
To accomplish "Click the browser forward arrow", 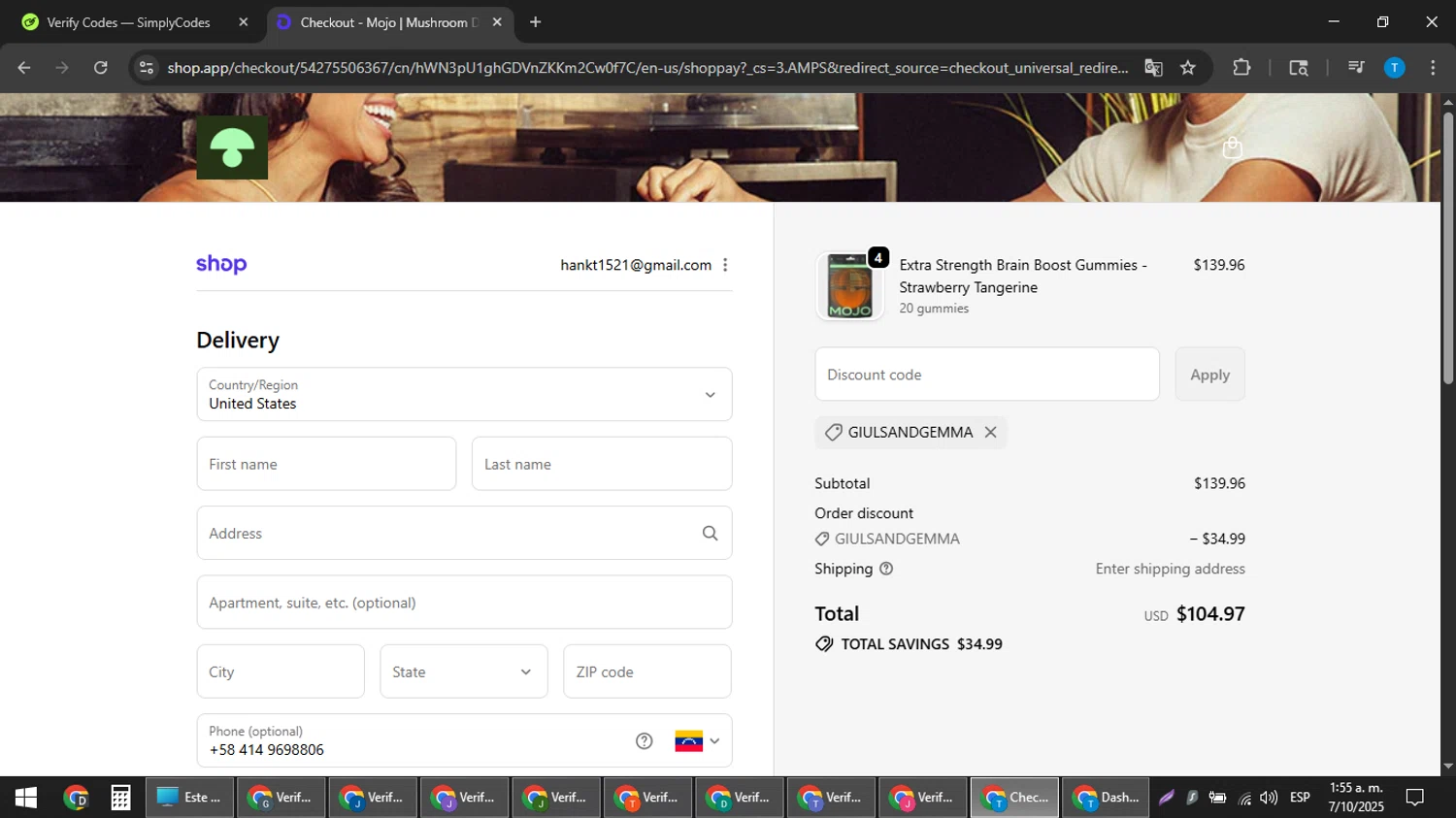I will tap(62, 68).
